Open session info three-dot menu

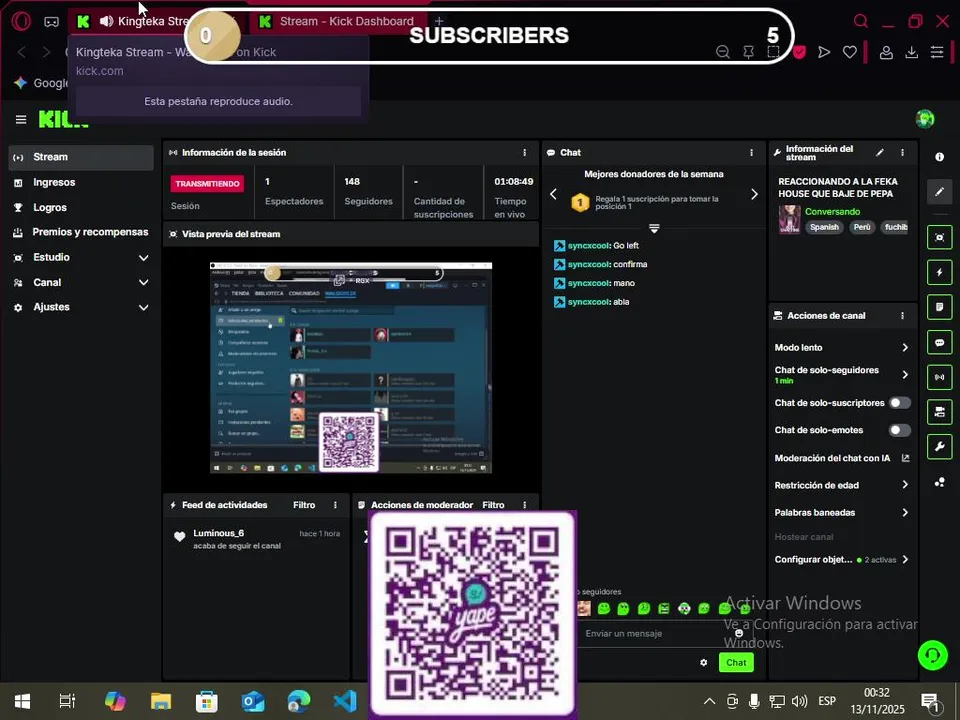tap(524, 152)
